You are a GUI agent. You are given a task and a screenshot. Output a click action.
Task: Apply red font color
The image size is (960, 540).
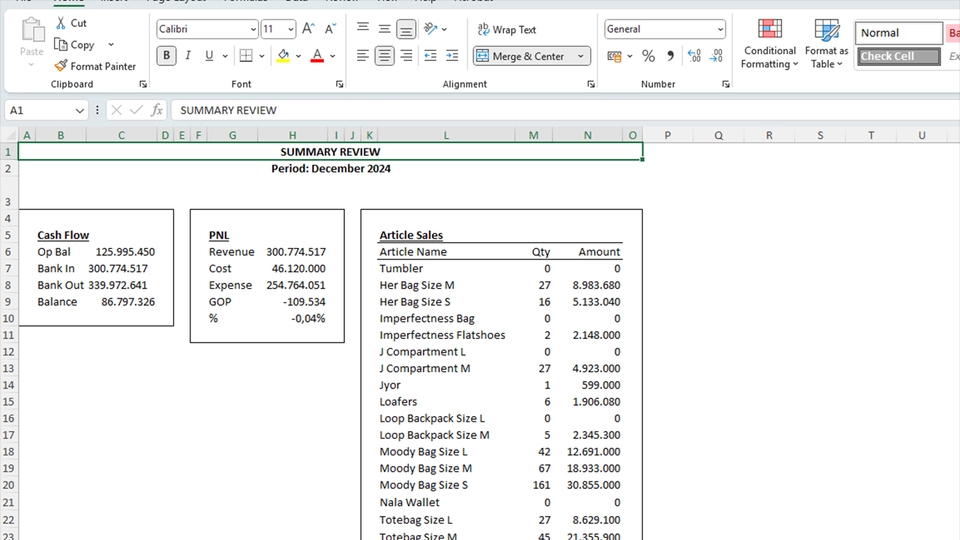[317, 56]
